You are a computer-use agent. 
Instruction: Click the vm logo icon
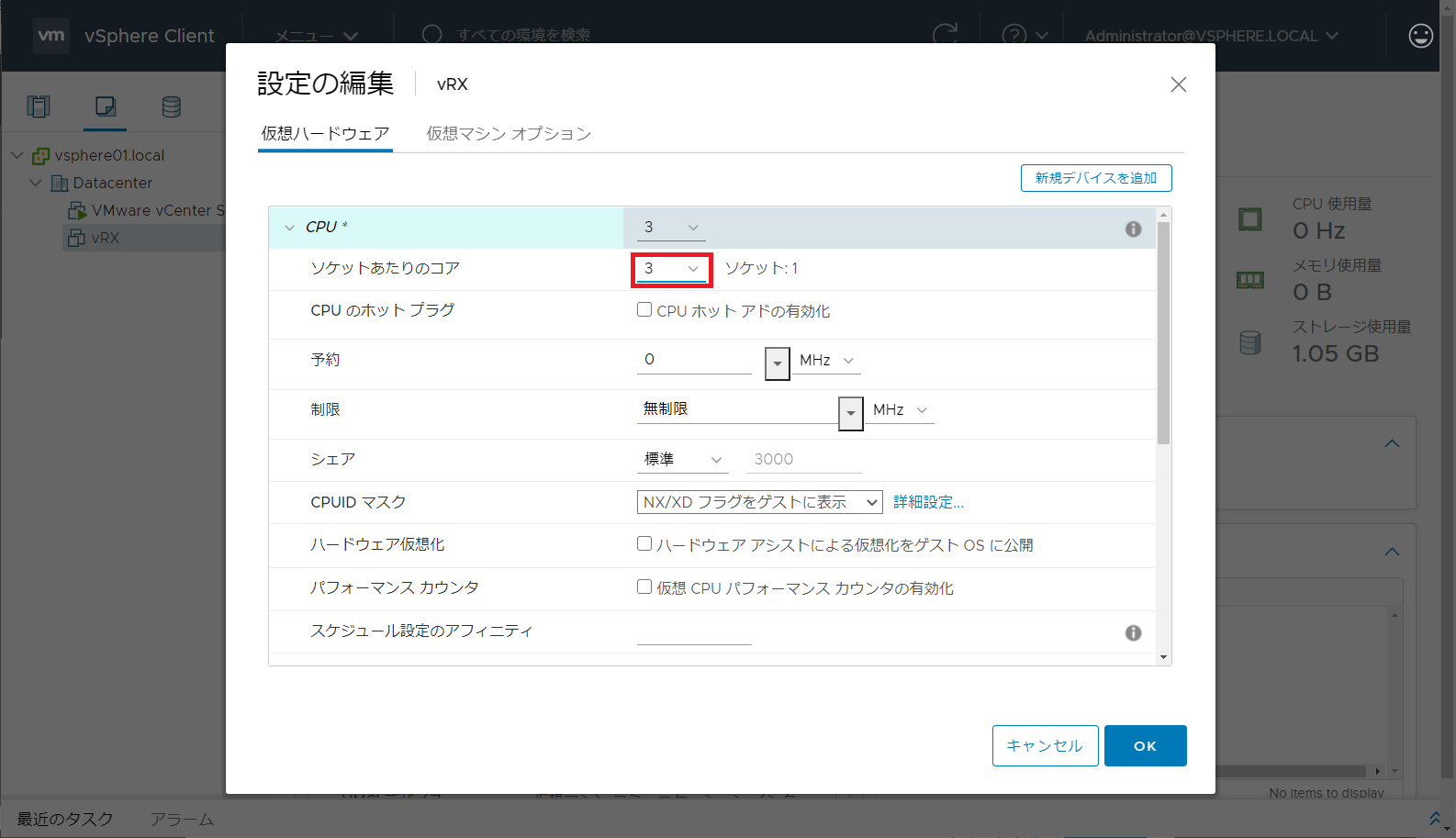(x=50, y=36)
